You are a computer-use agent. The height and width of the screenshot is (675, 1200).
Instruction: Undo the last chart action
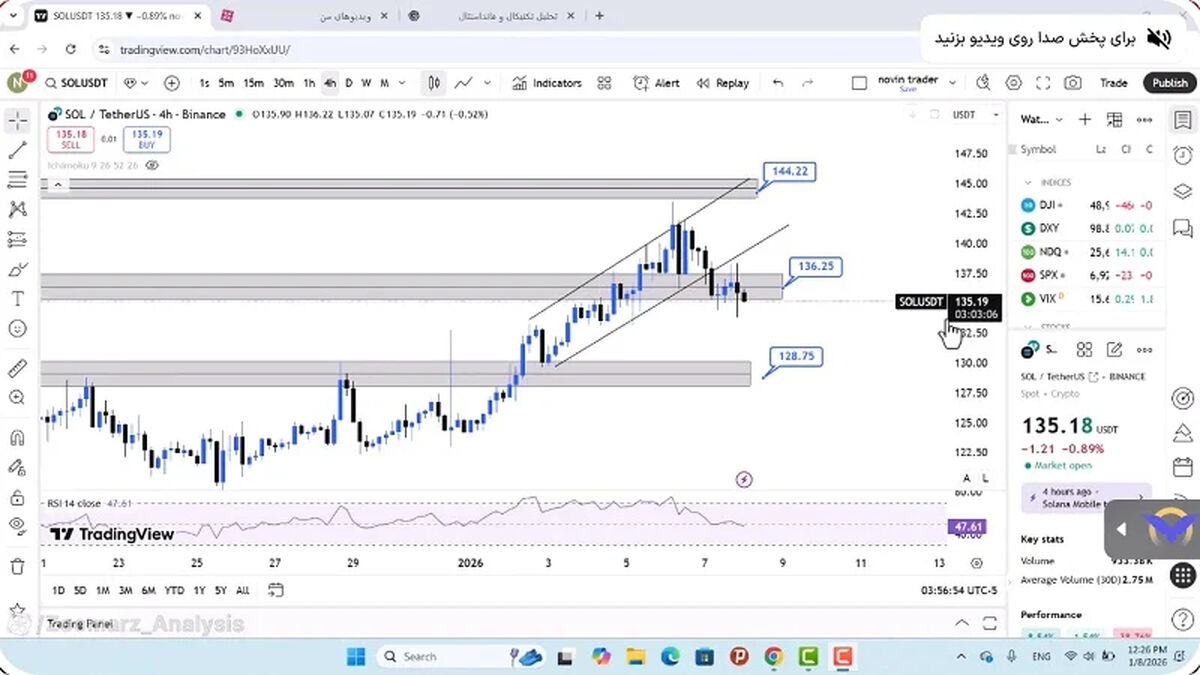pyautogui.click(x=778, y=83)
